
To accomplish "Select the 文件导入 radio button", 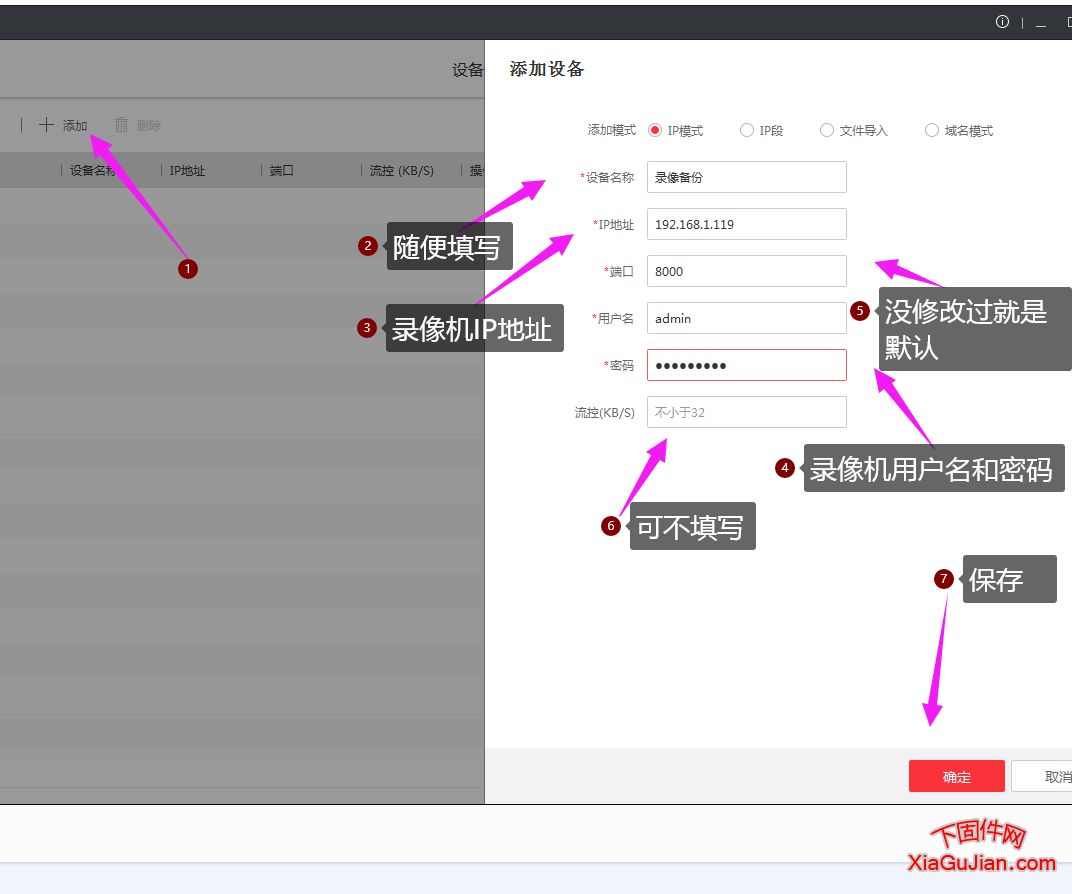I will click(x=827, y=130).
